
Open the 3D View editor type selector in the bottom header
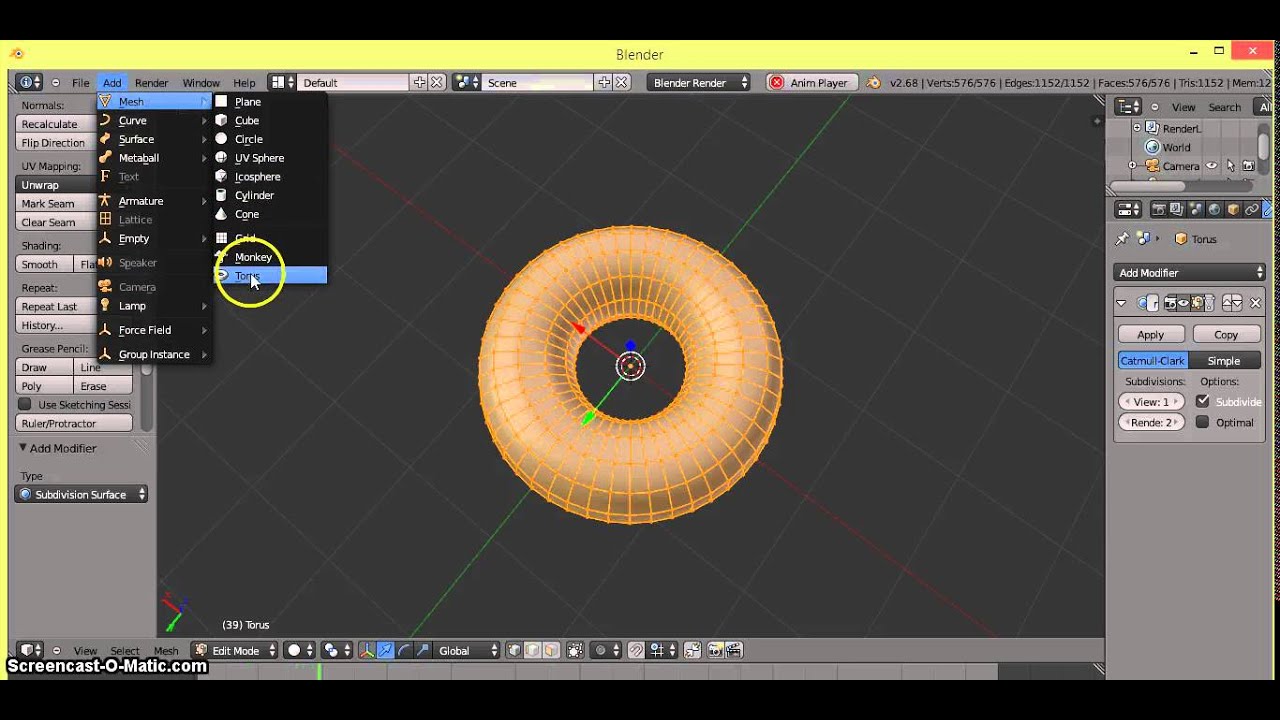pos(31,650)
